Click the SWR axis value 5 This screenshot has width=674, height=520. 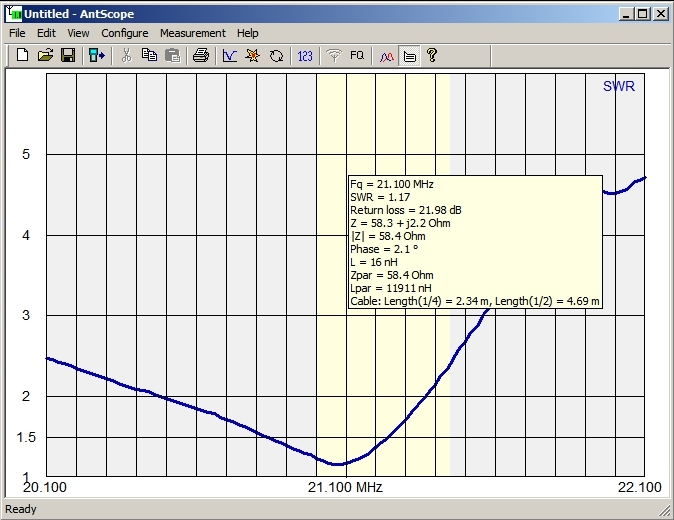[x=26, y=154]
